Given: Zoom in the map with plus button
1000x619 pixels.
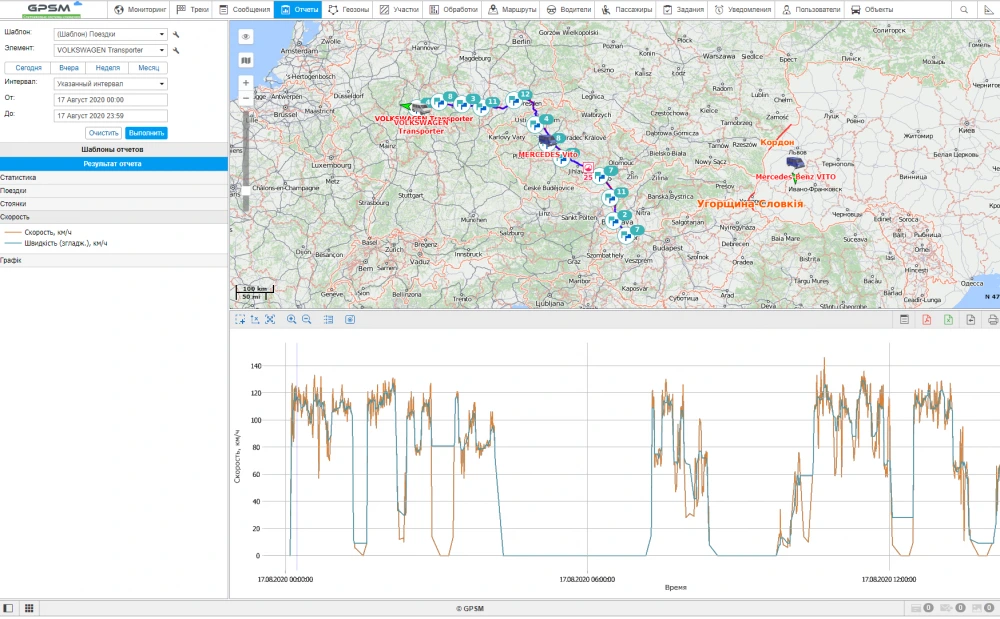Looking at the screenshot, I should tap(246, 83).
